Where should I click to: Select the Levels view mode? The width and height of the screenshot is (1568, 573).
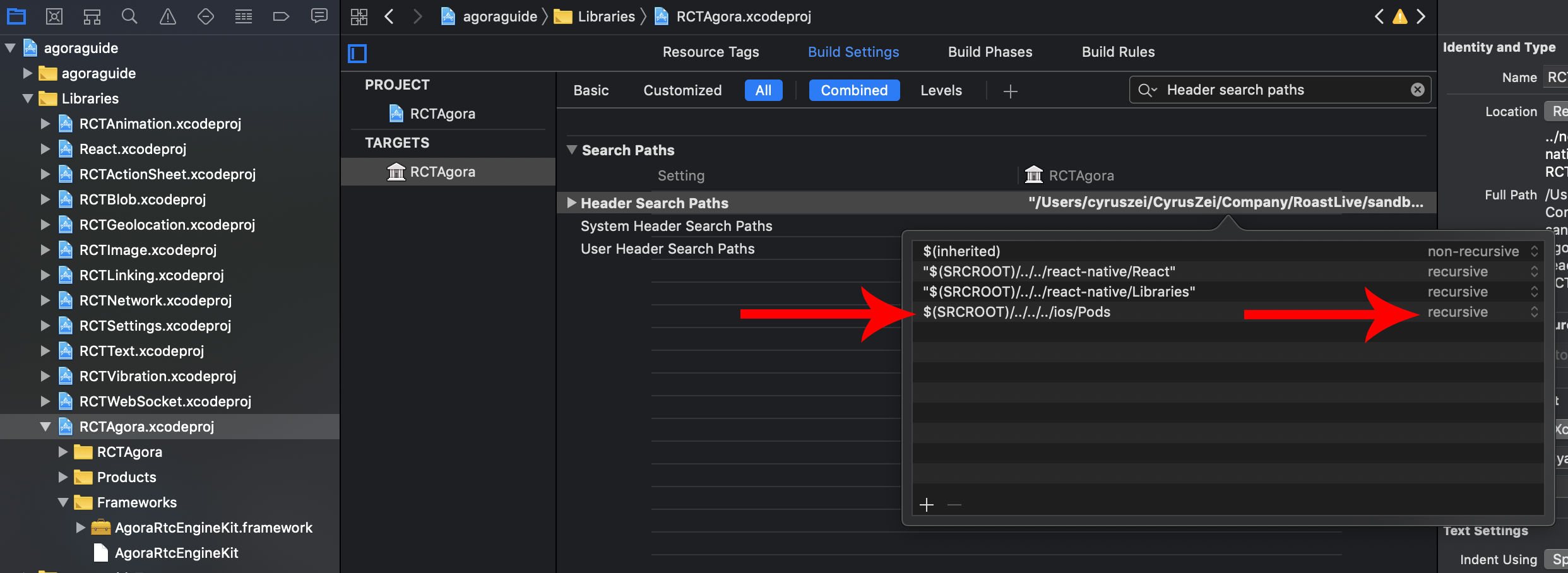[941, 90]
